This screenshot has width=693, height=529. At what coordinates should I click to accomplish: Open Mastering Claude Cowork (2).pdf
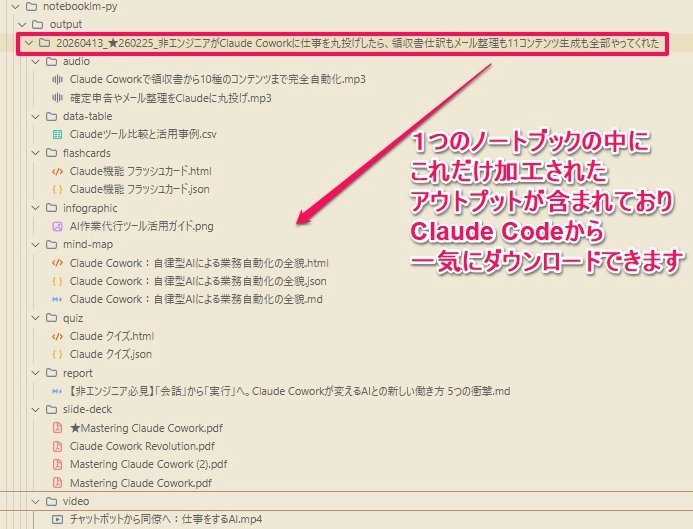(148, 464)
